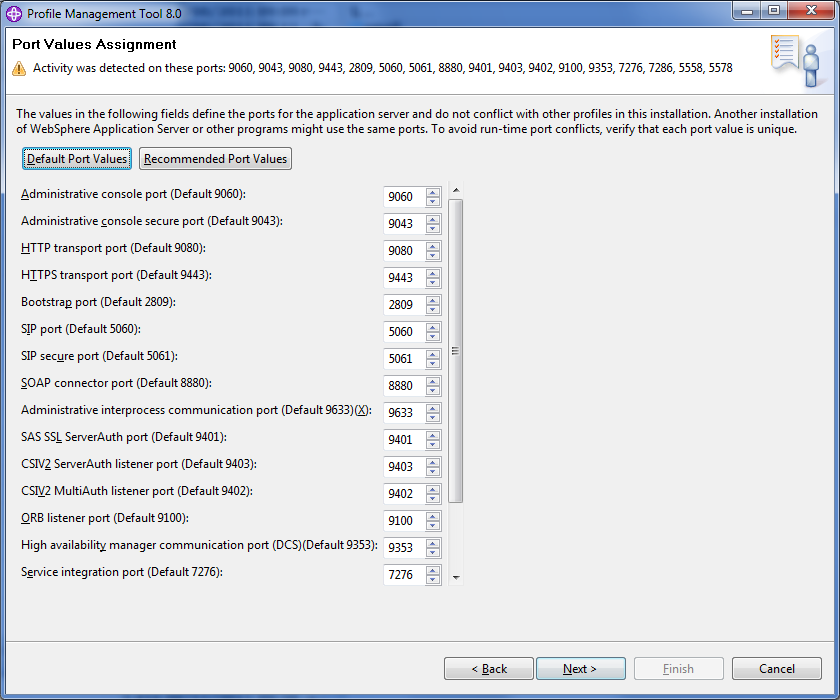This screenshot has width=840, height=700.
Task: Increase CSIV2 ServerAuth listener port value
Action: point(433,462)
